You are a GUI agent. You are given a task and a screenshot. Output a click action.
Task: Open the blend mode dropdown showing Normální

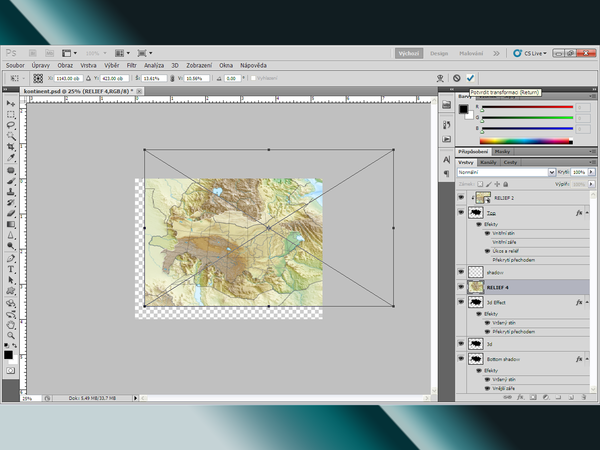pos(505,172)
